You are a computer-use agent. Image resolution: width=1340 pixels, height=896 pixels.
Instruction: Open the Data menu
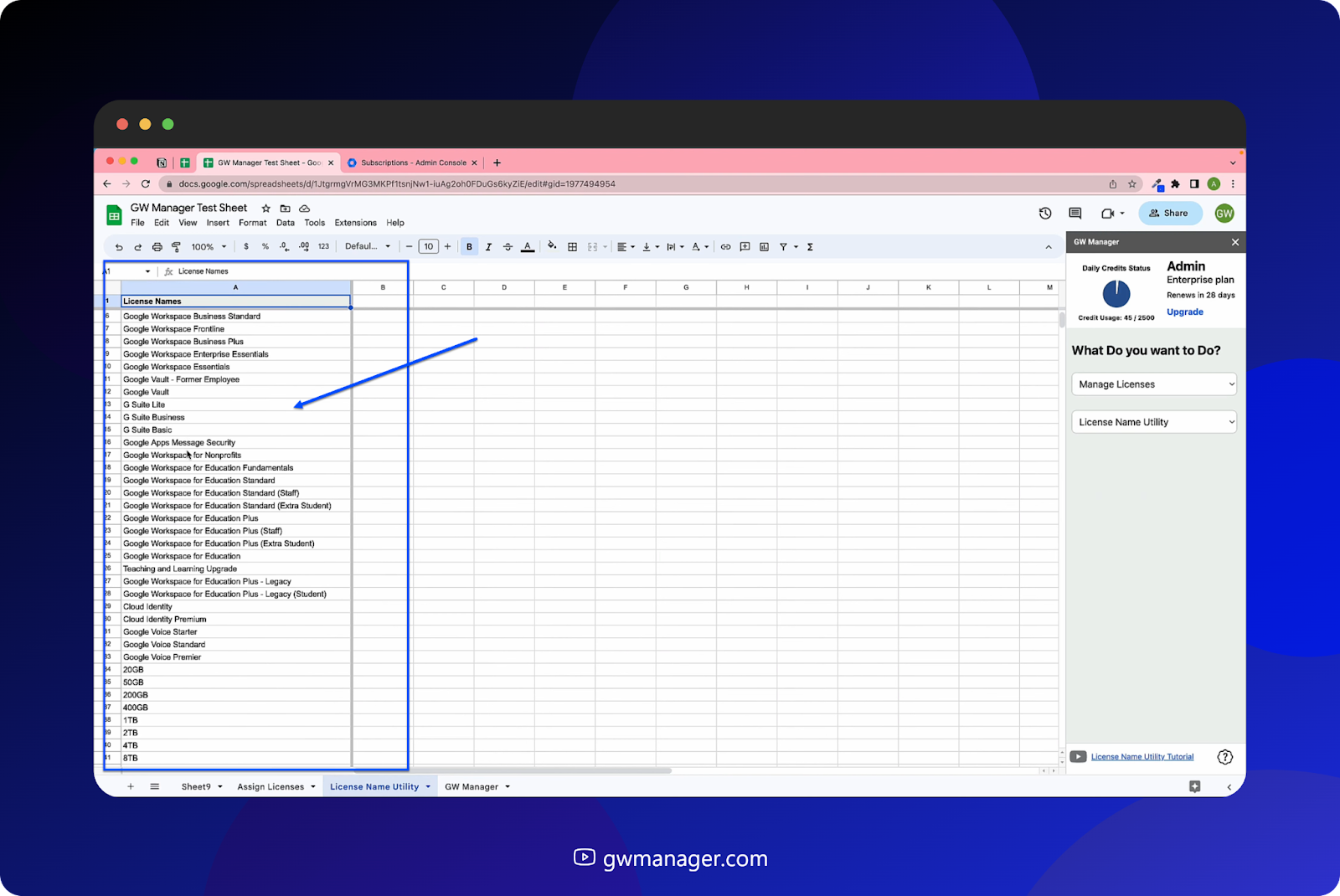coord(286,223)
